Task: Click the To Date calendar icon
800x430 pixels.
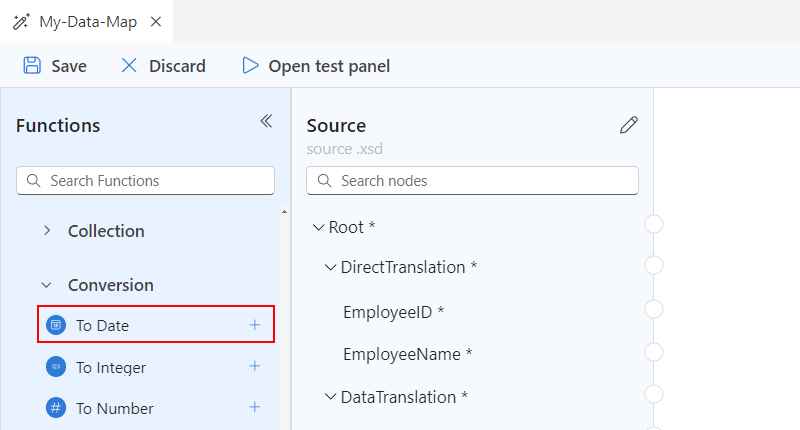Action: tap(56, 325)
